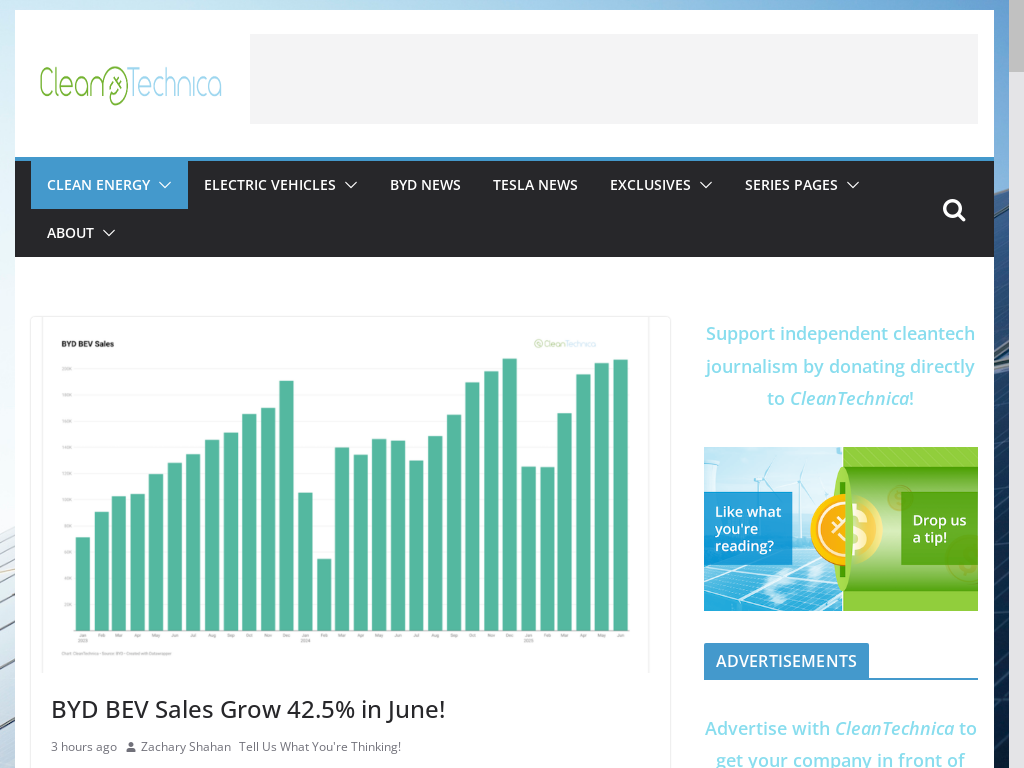
Task: Open the About menu item
Action: coord(70,233)
